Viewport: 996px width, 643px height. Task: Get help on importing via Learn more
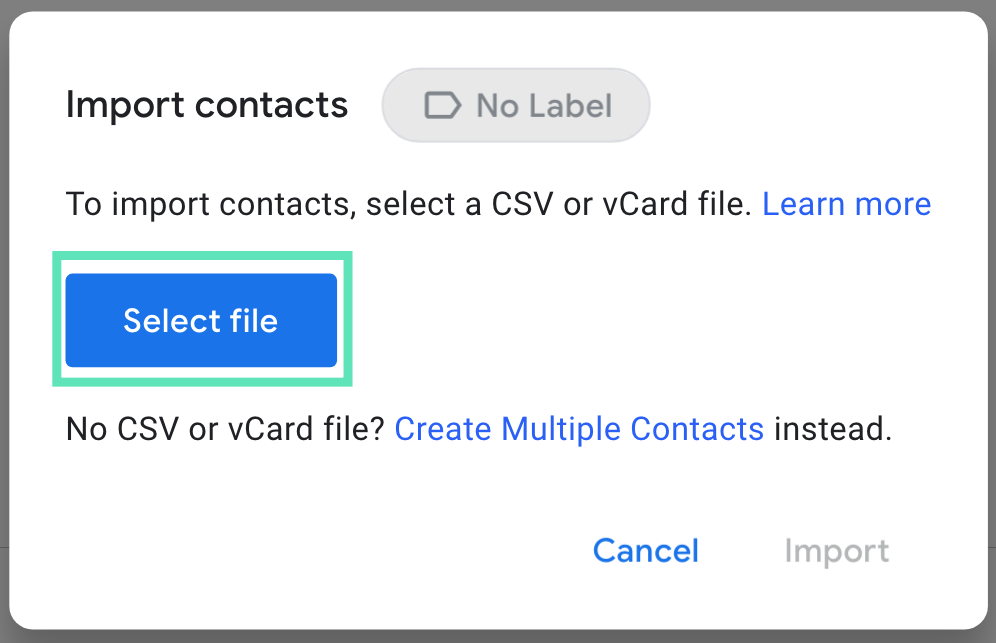(846, 204)
